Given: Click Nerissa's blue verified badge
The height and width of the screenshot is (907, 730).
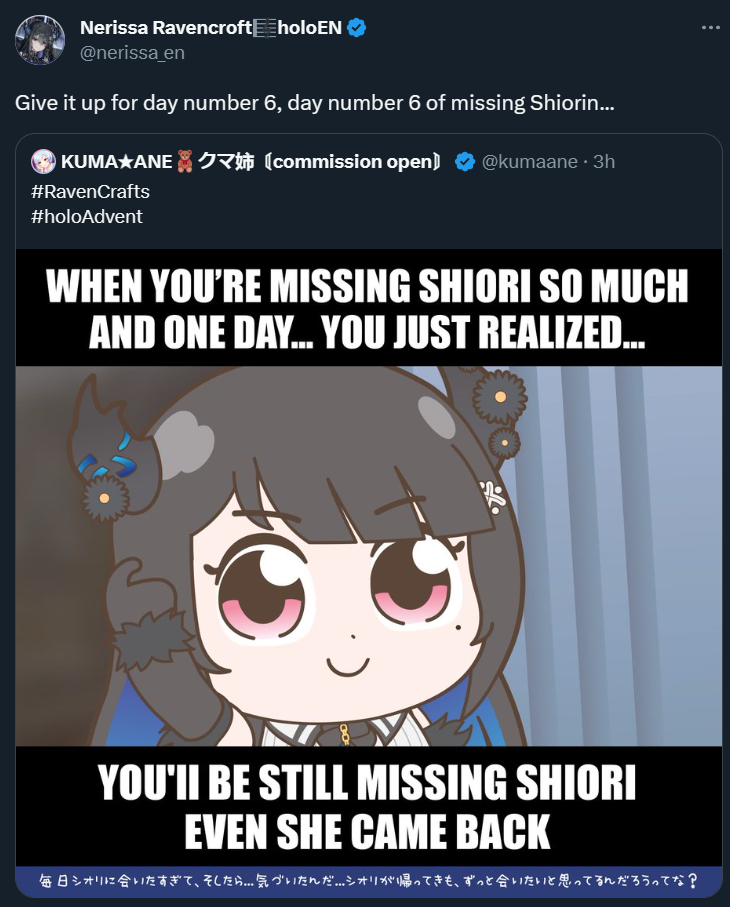Looking at the screenshot, I should coord(356,28).
